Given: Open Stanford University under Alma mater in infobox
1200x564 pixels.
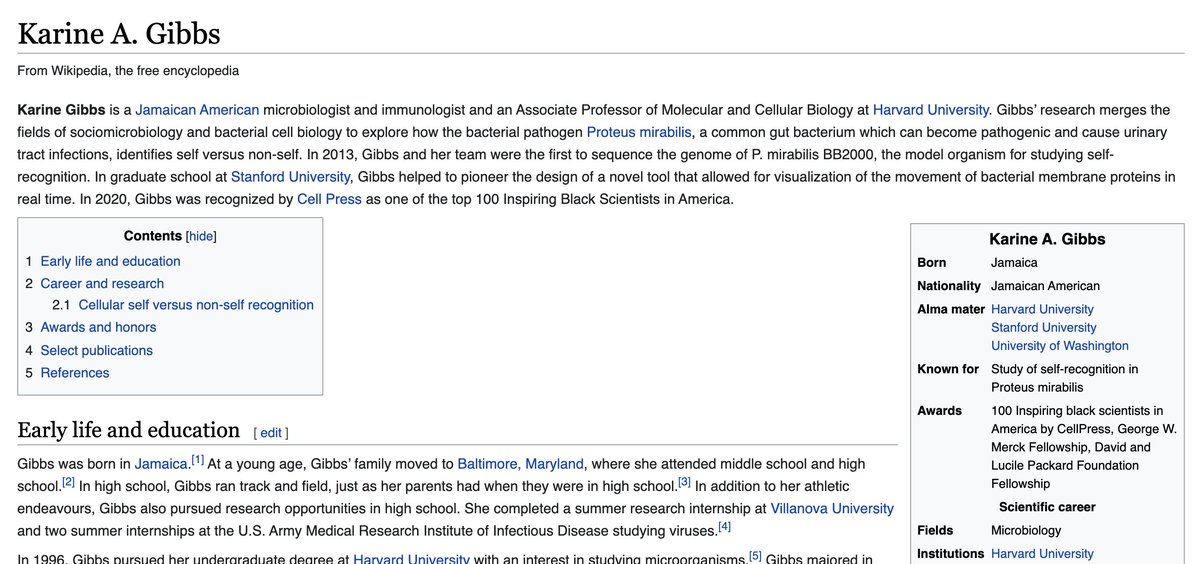Looking at the screenshot, I should point(1044,327).
